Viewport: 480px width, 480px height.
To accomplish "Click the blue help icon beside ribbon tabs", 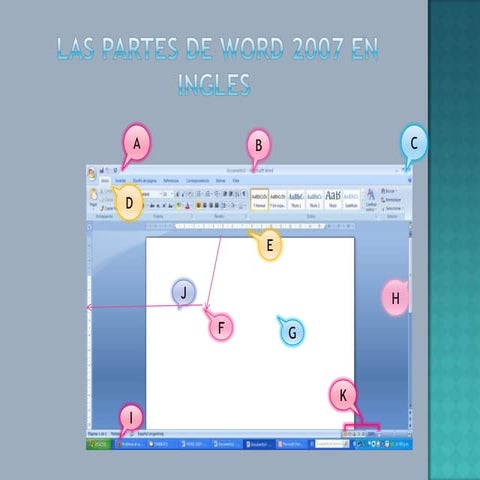I will click(410, 180).
